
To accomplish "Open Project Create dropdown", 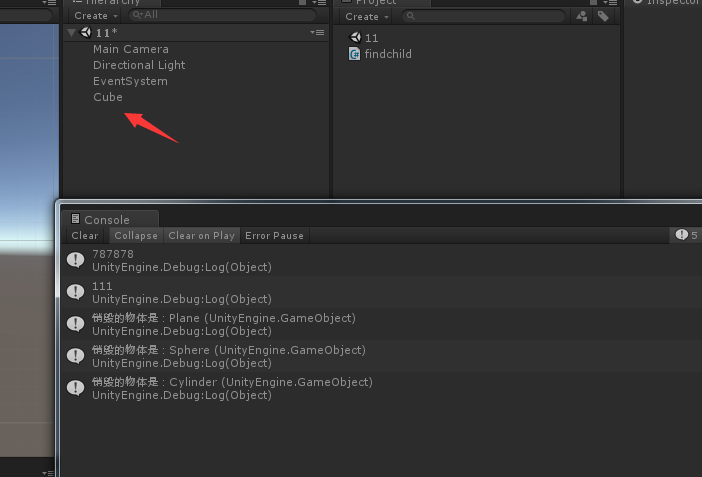I will pyautogui.click(x=366, y=17).
